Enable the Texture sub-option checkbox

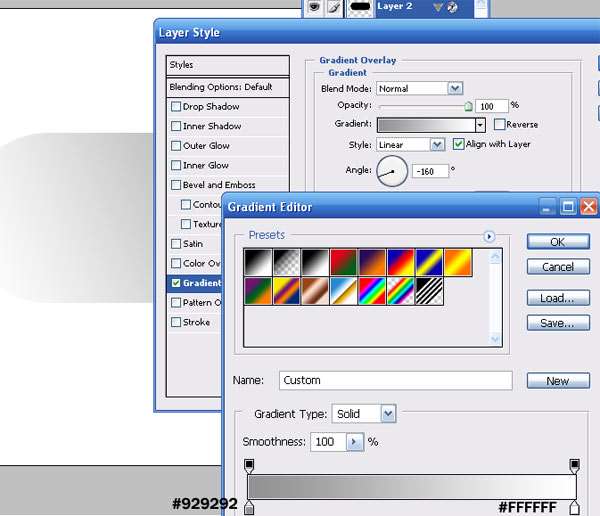(186, 224)
